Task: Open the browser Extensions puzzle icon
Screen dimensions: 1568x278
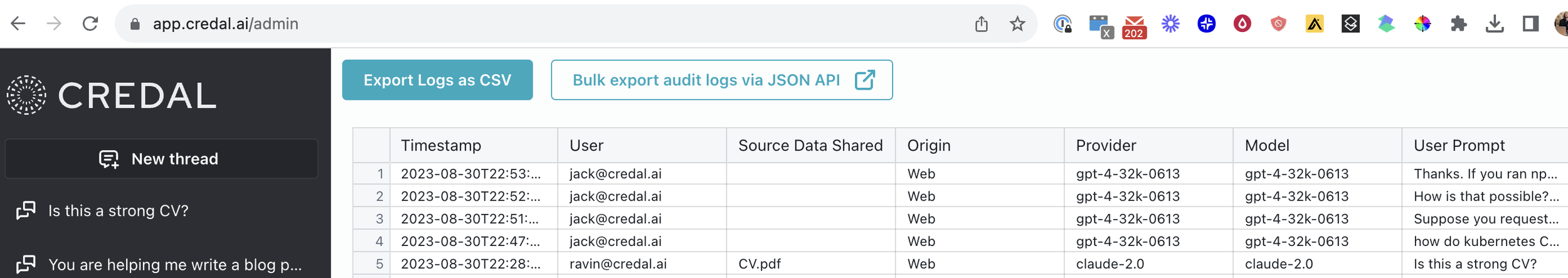Action: tap(1459, 24)
